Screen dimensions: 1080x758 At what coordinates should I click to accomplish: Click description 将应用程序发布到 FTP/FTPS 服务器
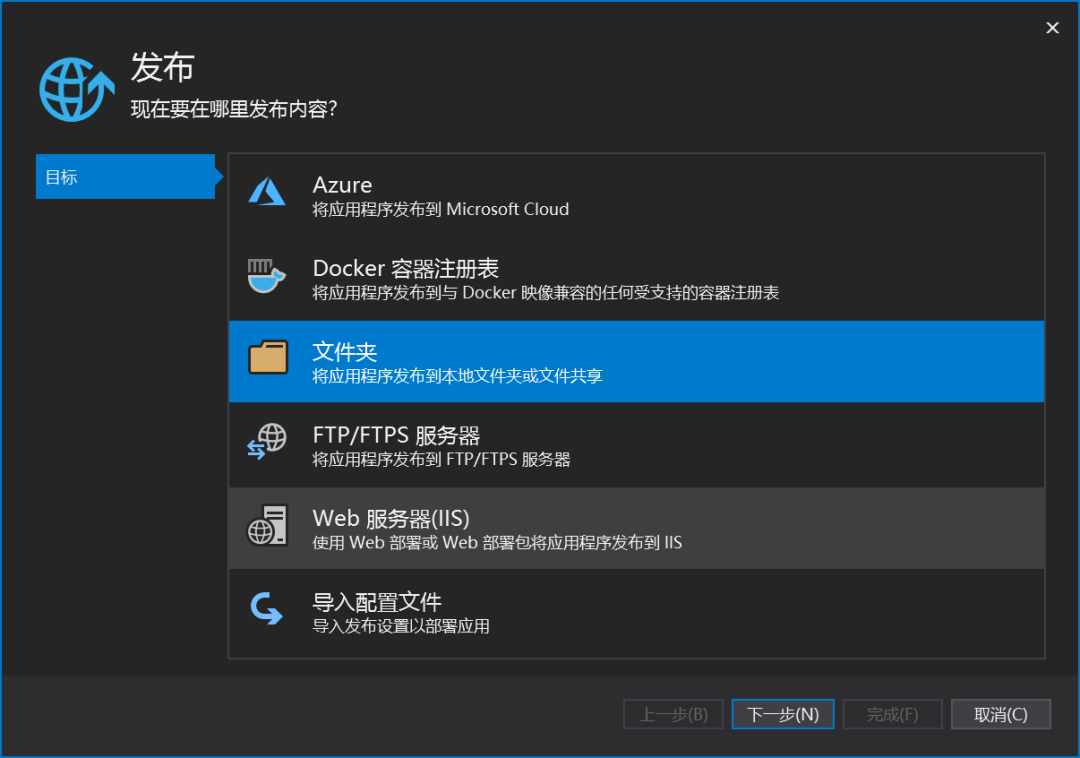pos(442,459)
